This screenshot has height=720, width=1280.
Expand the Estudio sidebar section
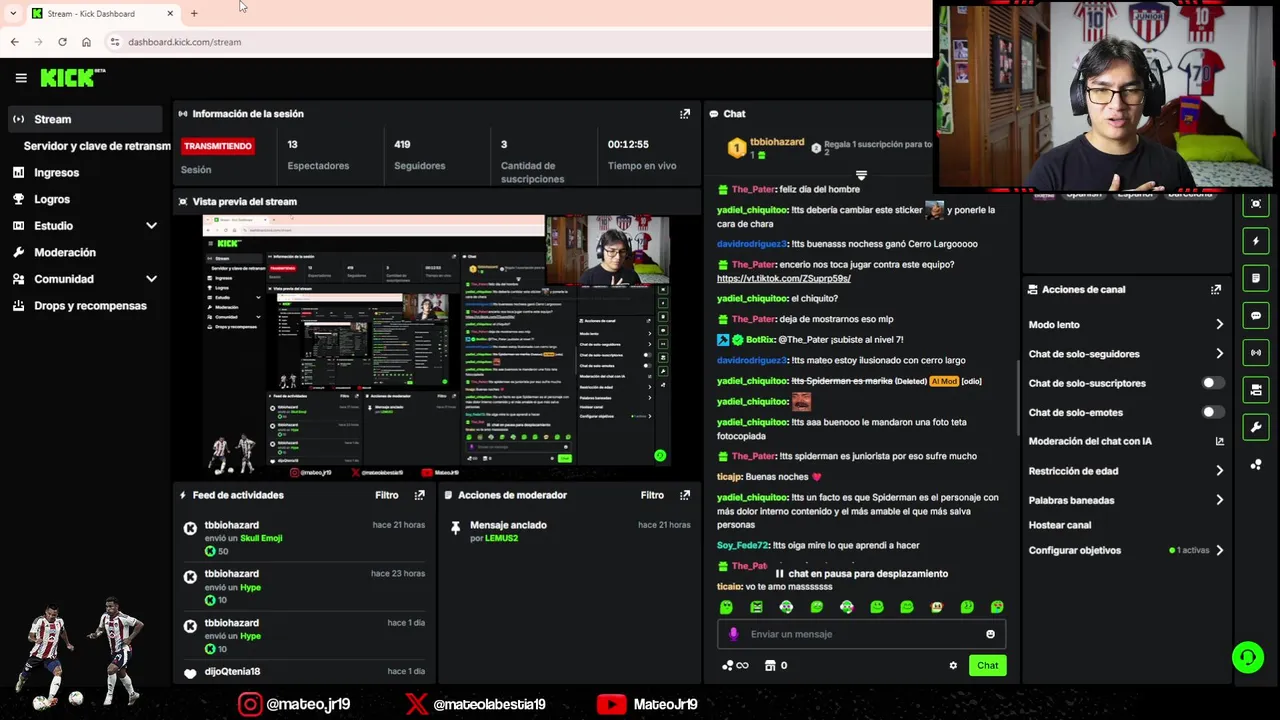pos(151,226)
